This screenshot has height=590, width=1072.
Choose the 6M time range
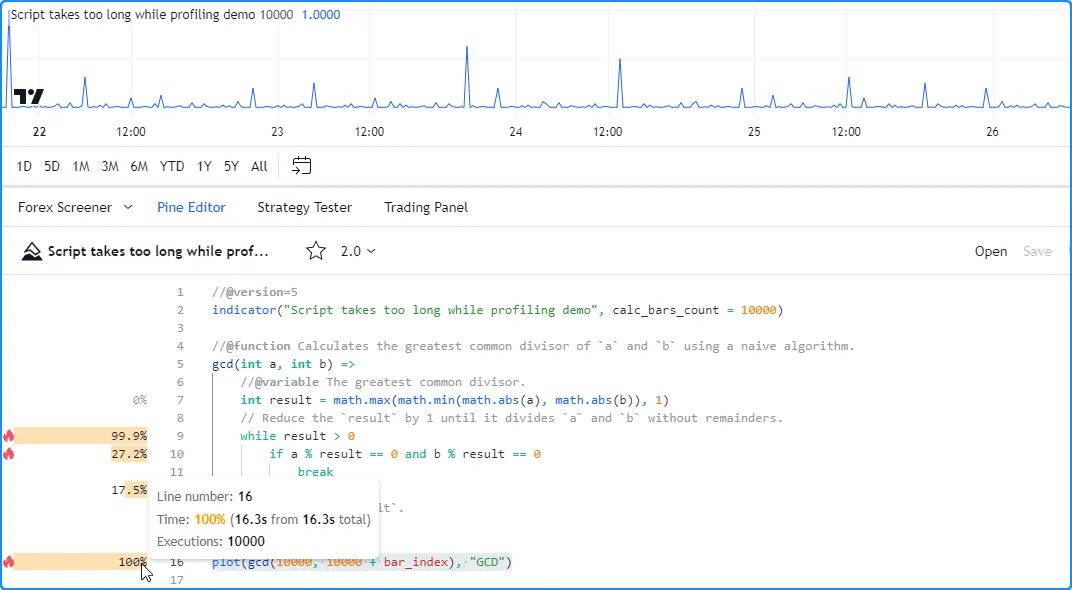click(139, 166)
